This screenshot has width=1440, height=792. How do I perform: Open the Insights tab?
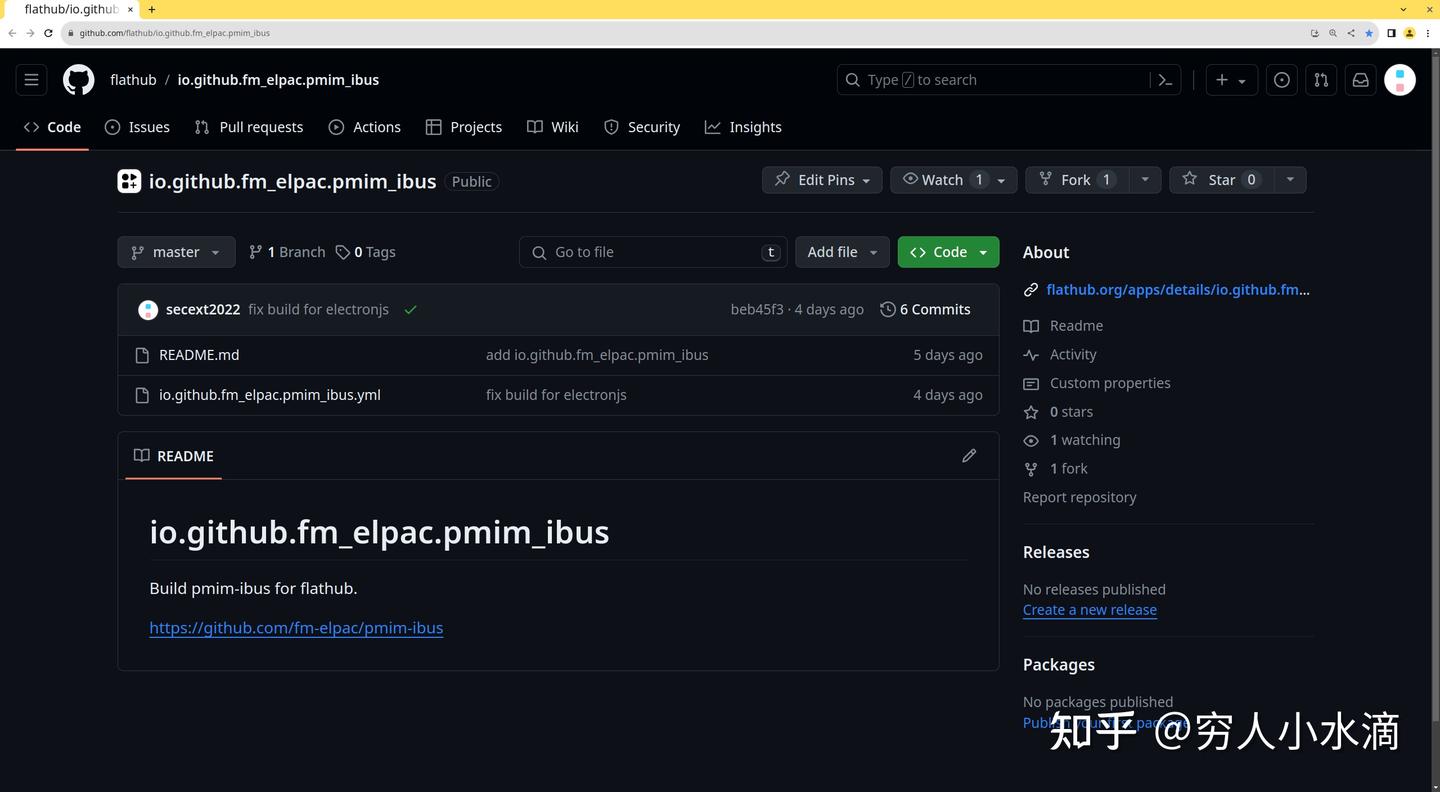tap(755, 127)
